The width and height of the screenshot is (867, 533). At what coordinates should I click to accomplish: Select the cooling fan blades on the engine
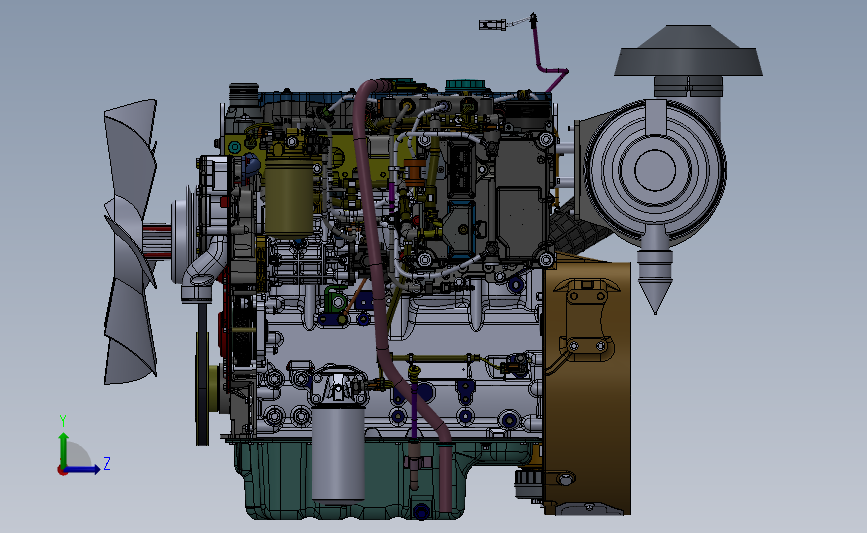click(x=130, y=242)
